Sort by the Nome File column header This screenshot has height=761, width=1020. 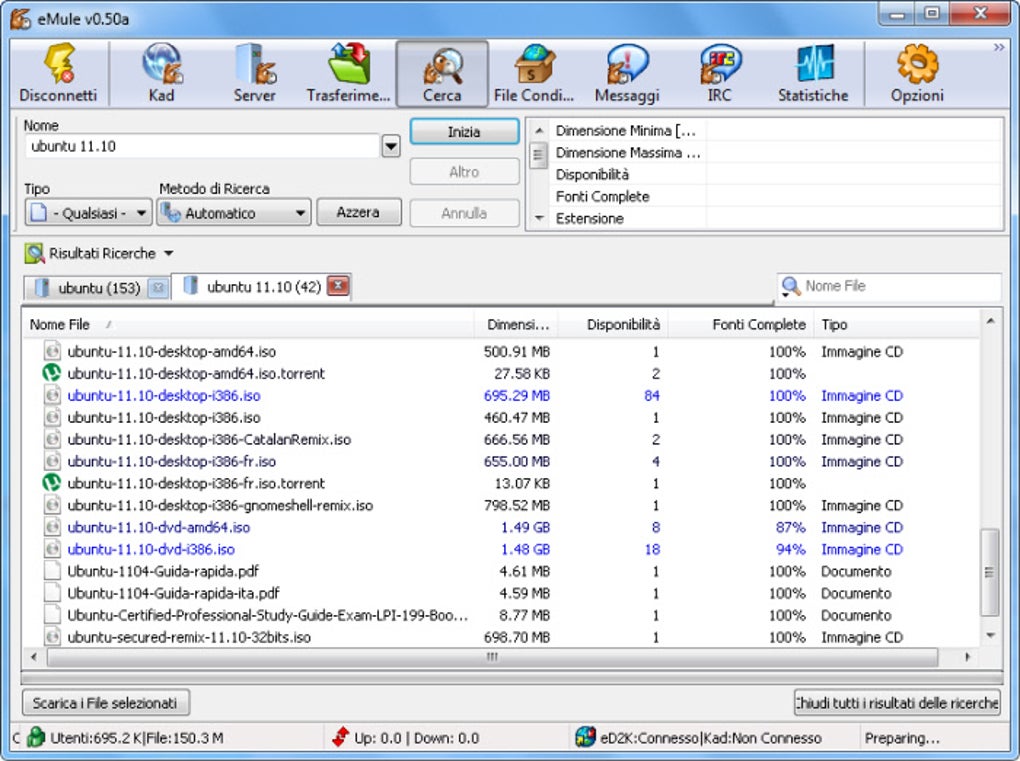tap(250, 324)
